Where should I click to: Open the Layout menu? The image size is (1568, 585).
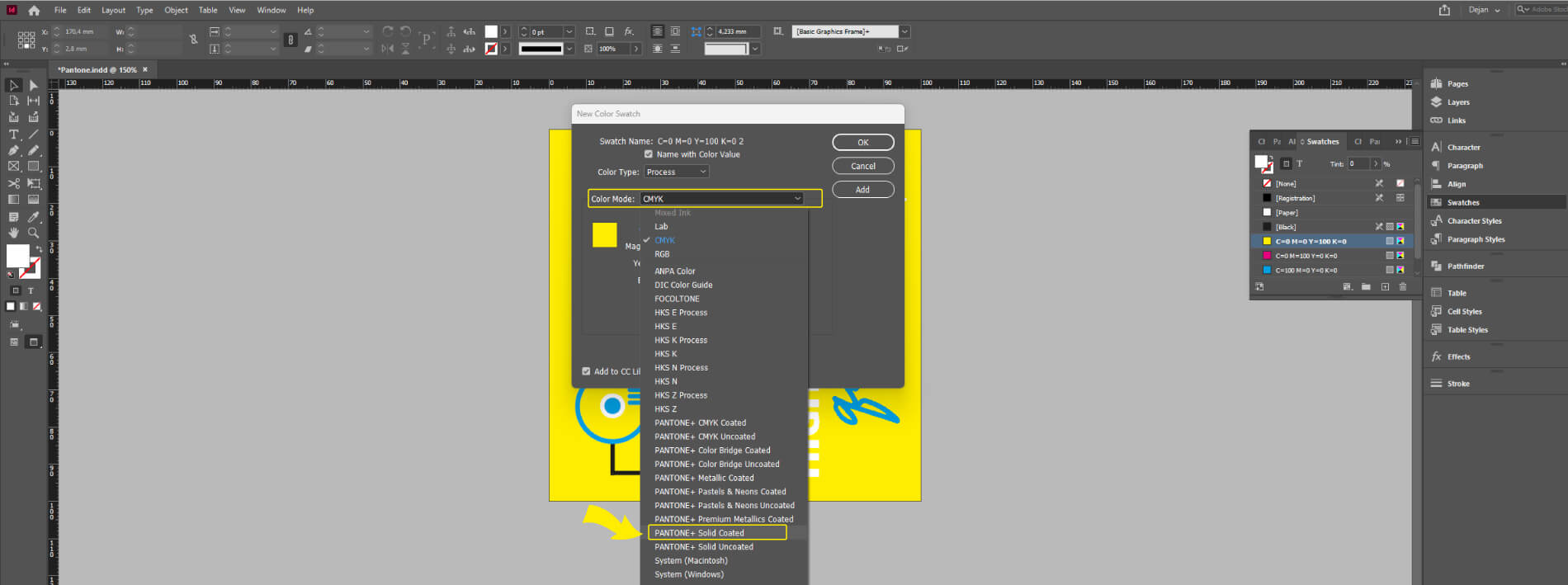tap(113, 10)
